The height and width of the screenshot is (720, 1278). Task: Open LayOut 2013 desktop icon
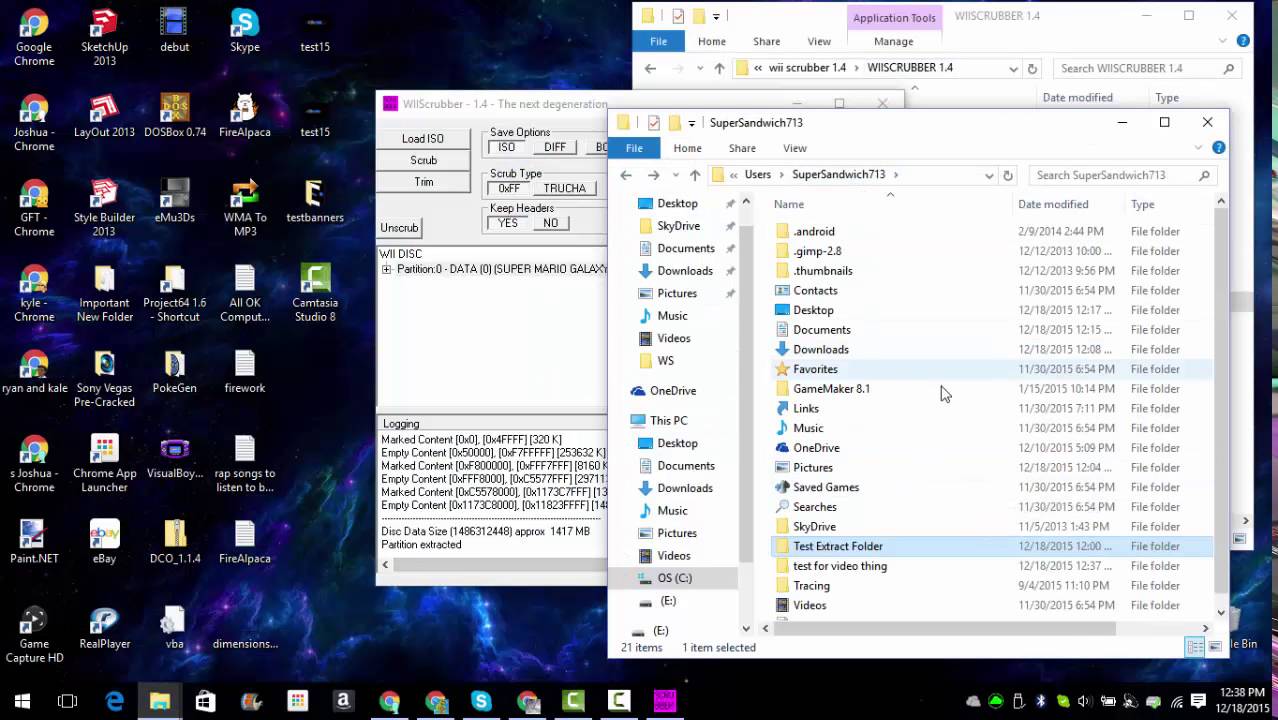(x=104, y=115)
